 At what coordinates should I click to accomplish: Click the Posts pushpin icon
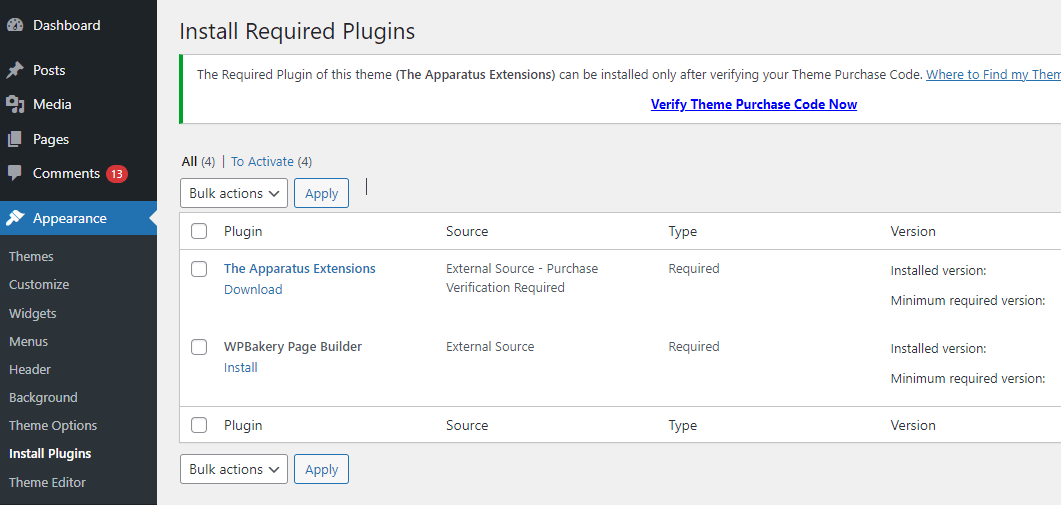coord(15,70)
